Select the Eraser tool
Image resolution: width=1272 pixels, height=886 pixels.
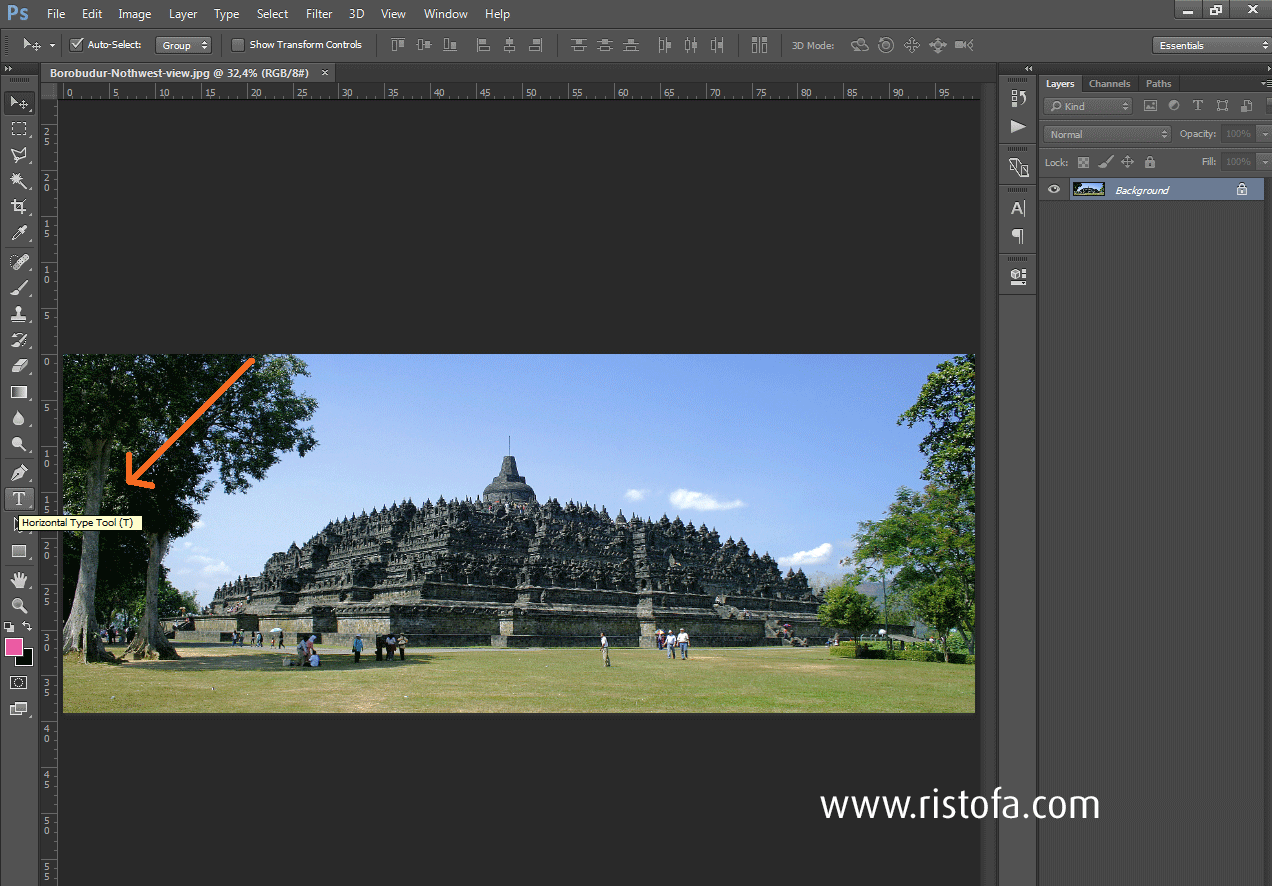point(18,365)
